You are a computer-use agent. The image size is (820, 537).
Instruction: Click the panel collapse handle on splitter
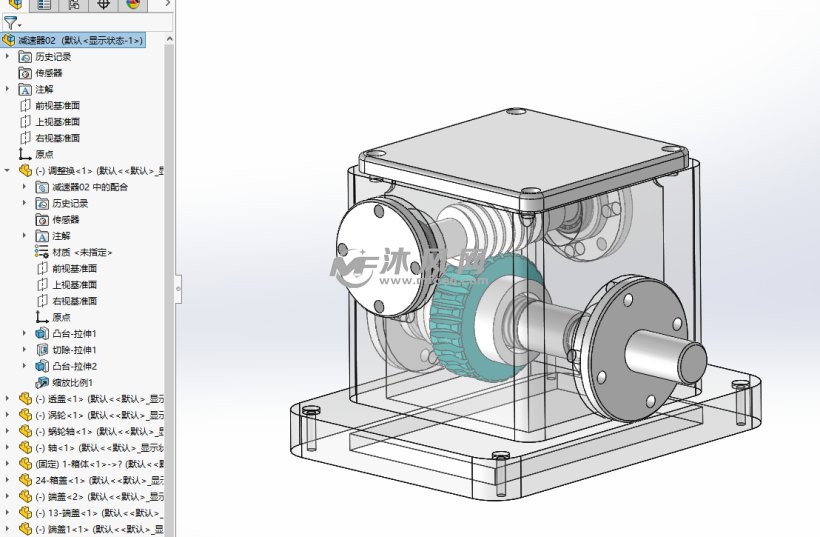[178, 288]
